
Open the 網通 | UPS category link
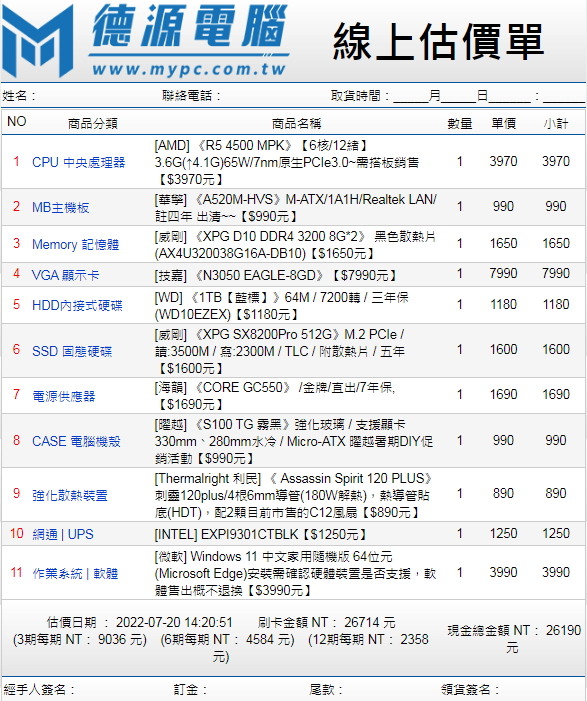pyautogui.click(x=63, y=534)
